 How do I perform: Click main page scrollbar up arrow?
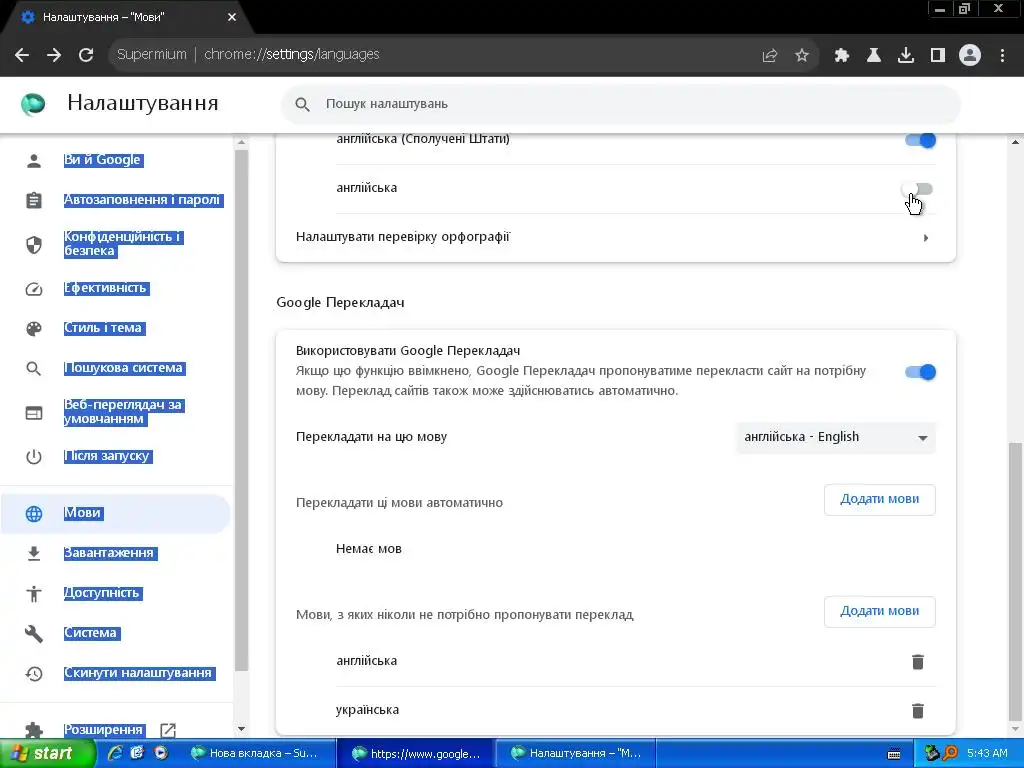coord(1015,142)
